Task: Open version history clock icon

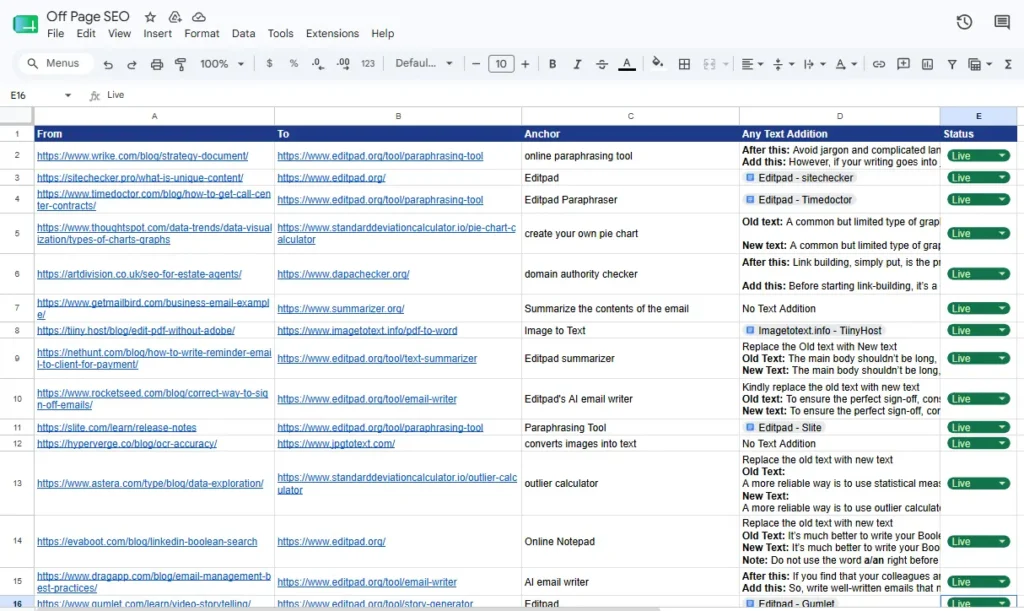Action: coord(964,22)
